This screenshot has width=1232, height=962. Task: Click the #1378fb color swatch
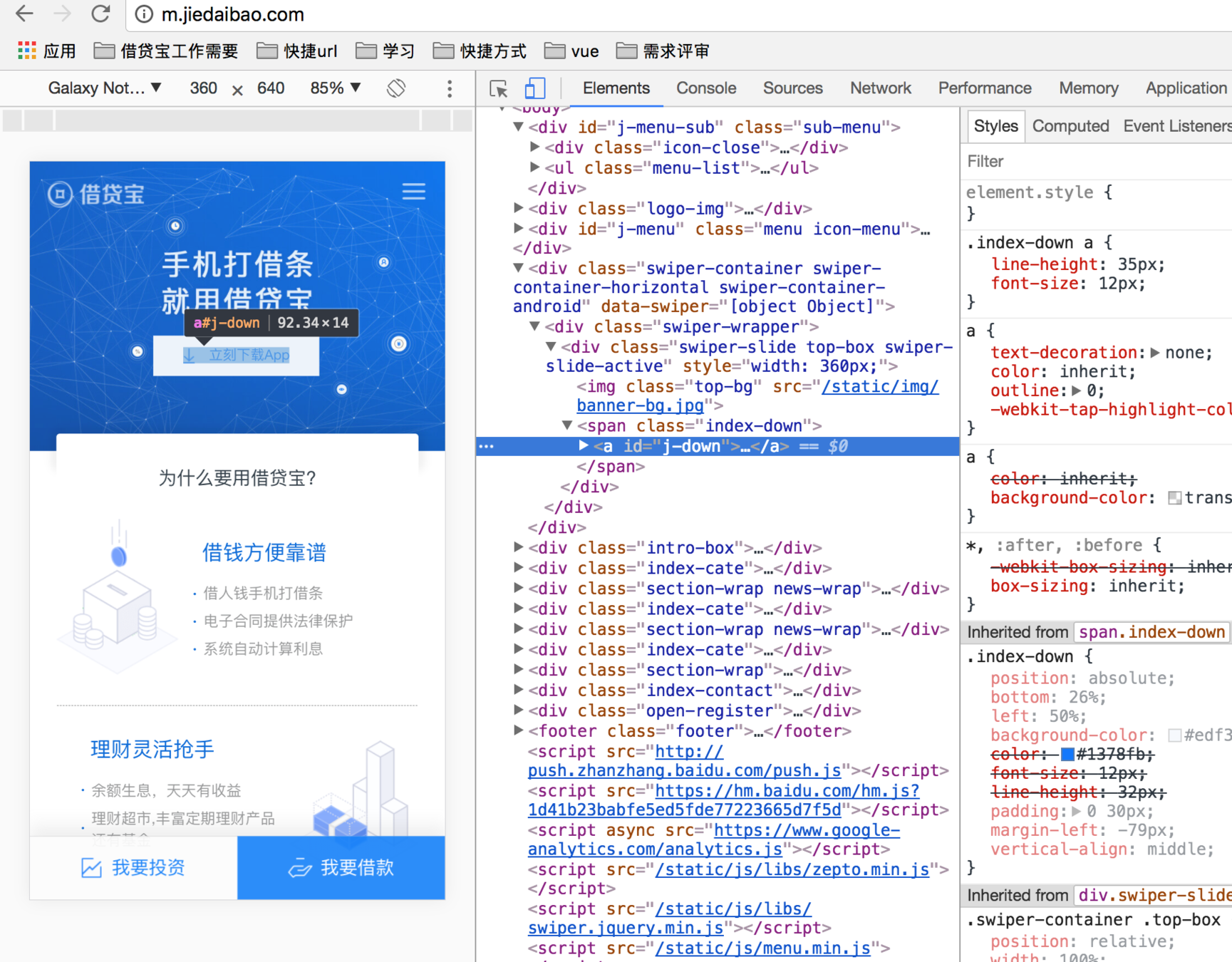click(x=1067, y=754)
